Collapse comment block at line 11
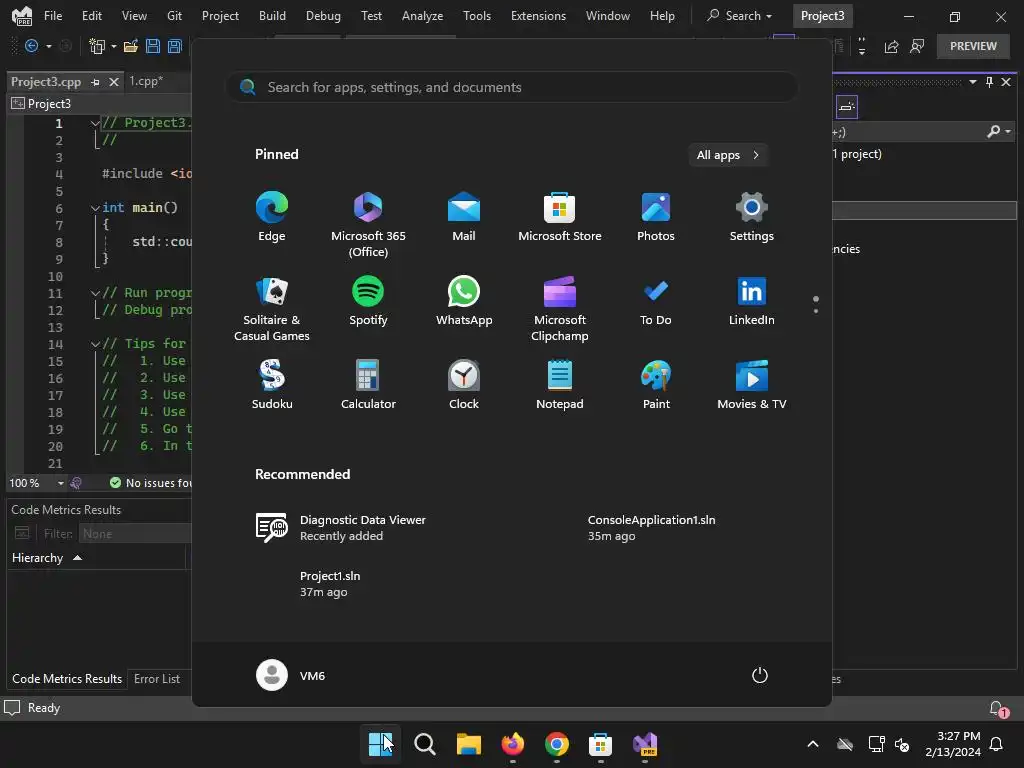The height and width of the screenshot is (768, 1024). point(95,293)
